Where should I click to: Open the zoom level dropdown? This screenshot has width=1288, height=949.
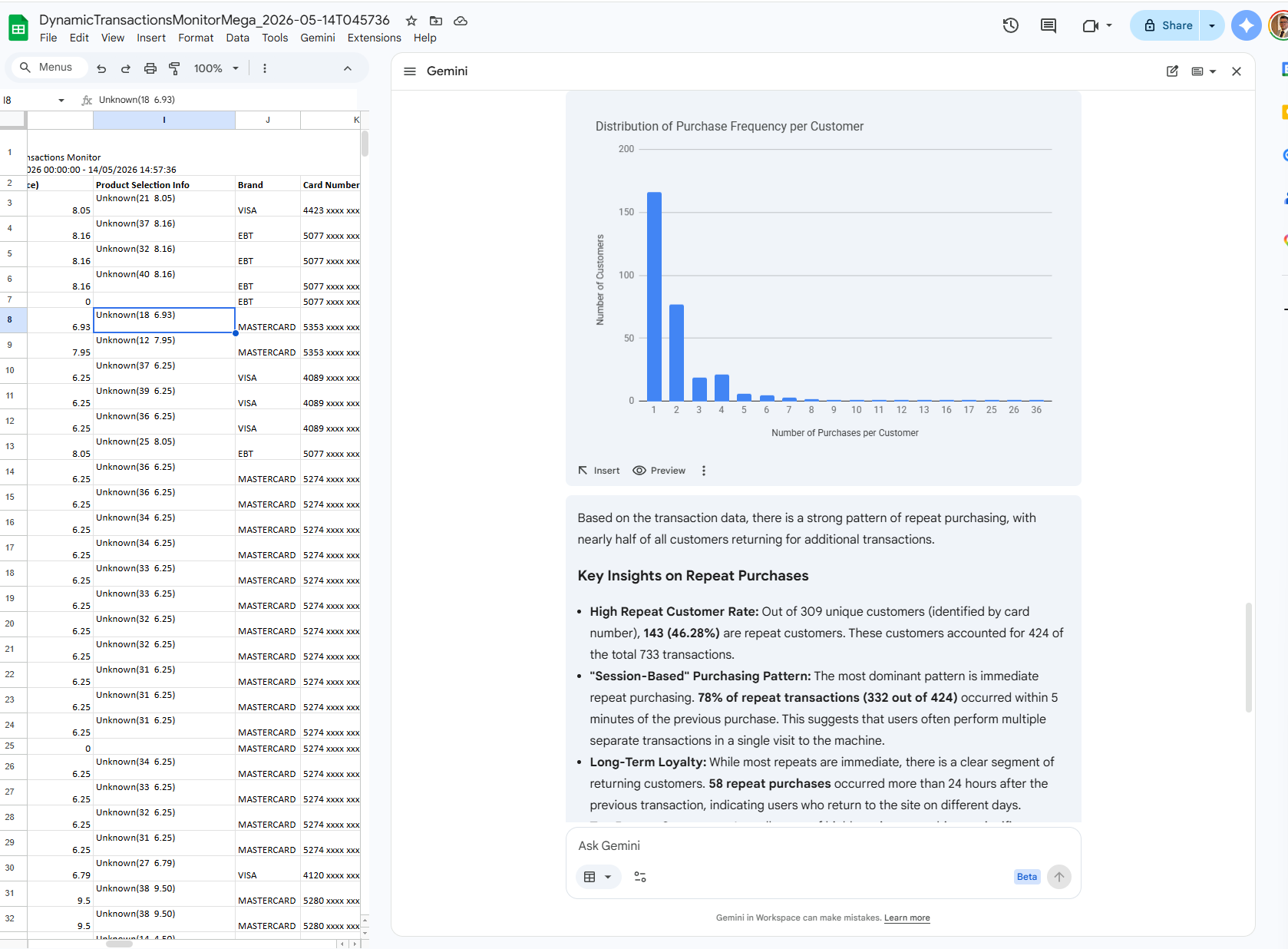point(216,68)
